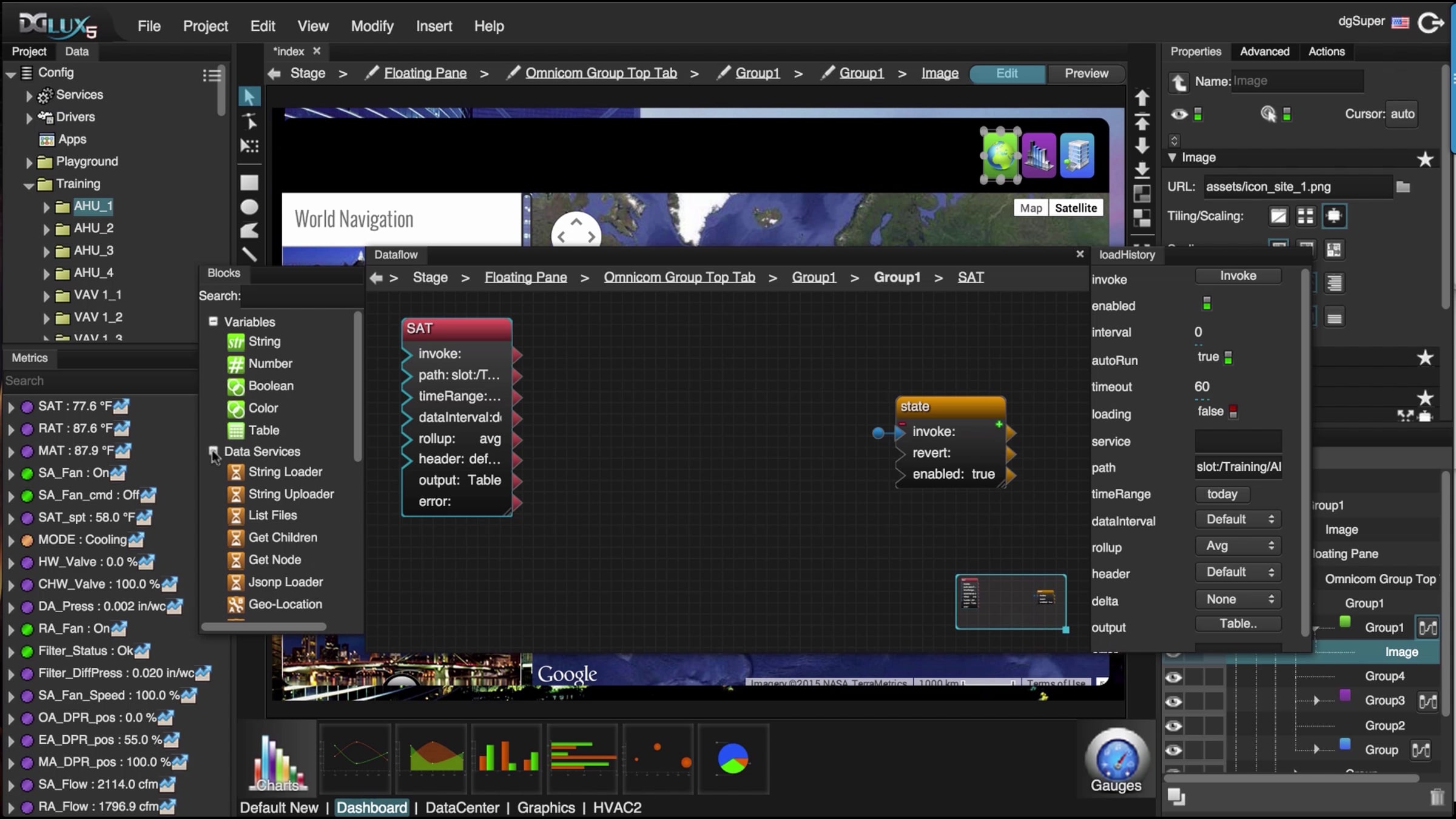Screen dimensions: 1456x819
Task: Toggle Group4 row visibility eye
Action: point(1173,677)
